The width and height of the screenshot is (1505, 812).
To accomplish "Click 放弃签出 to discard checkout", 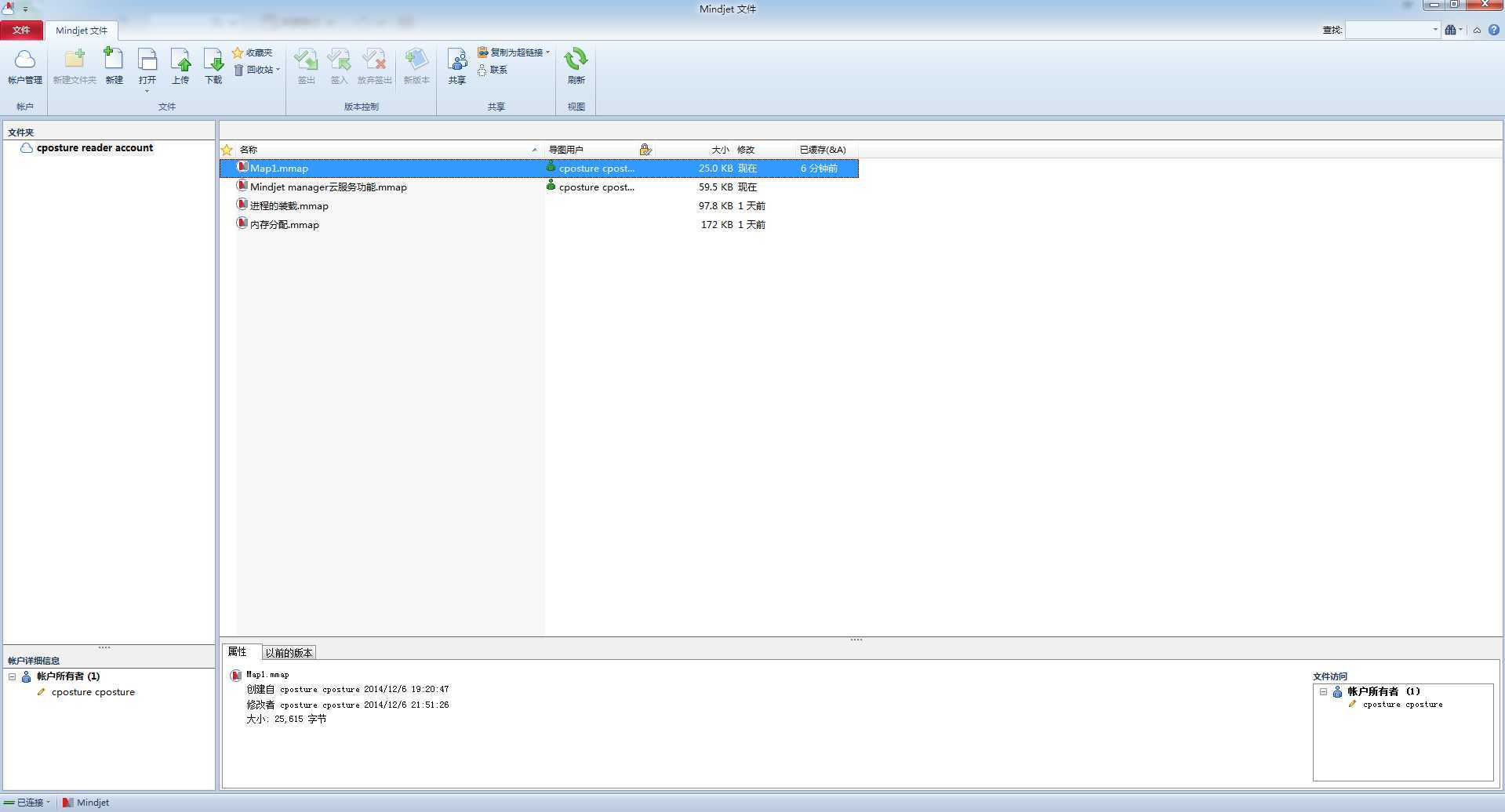I will 374,67.
